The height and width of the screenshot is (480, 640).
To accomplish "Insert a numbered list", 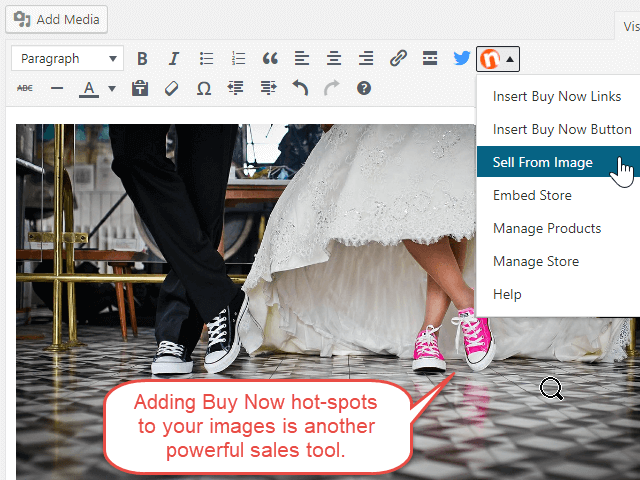I will click(238, 59).
